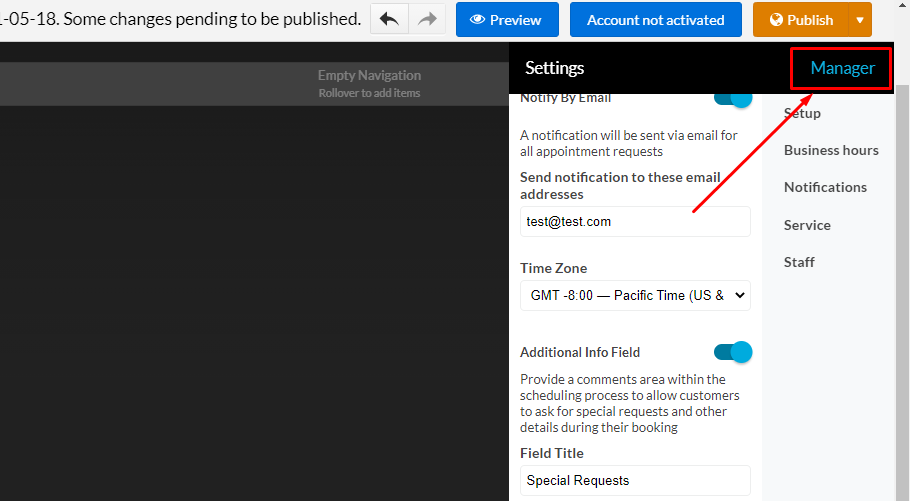
Task: Open the Manager link
Action: pyautogui.click(x=842, y=68)
